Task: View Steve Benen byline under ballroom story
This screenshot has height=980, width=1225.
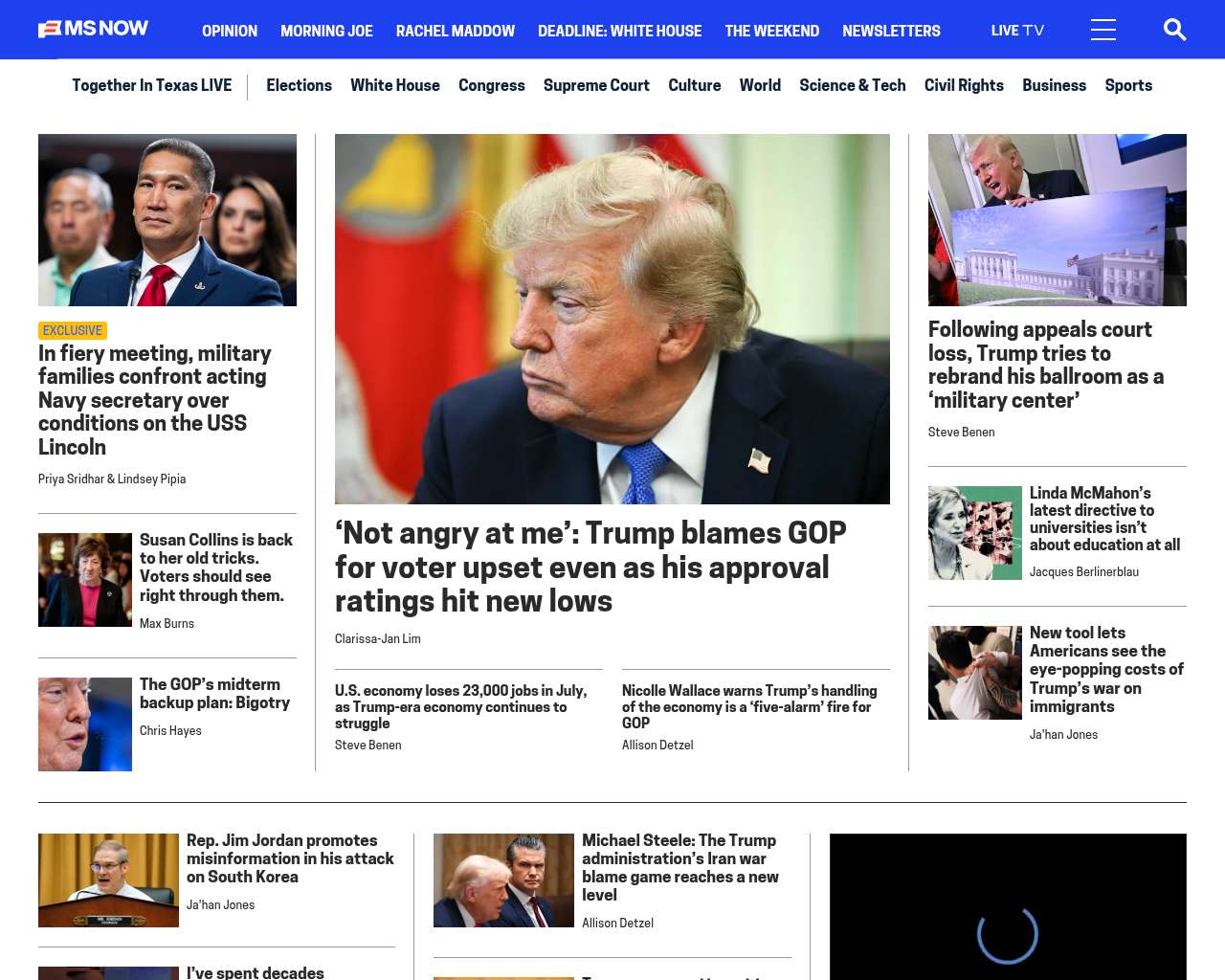Action: tap(961, 433)
